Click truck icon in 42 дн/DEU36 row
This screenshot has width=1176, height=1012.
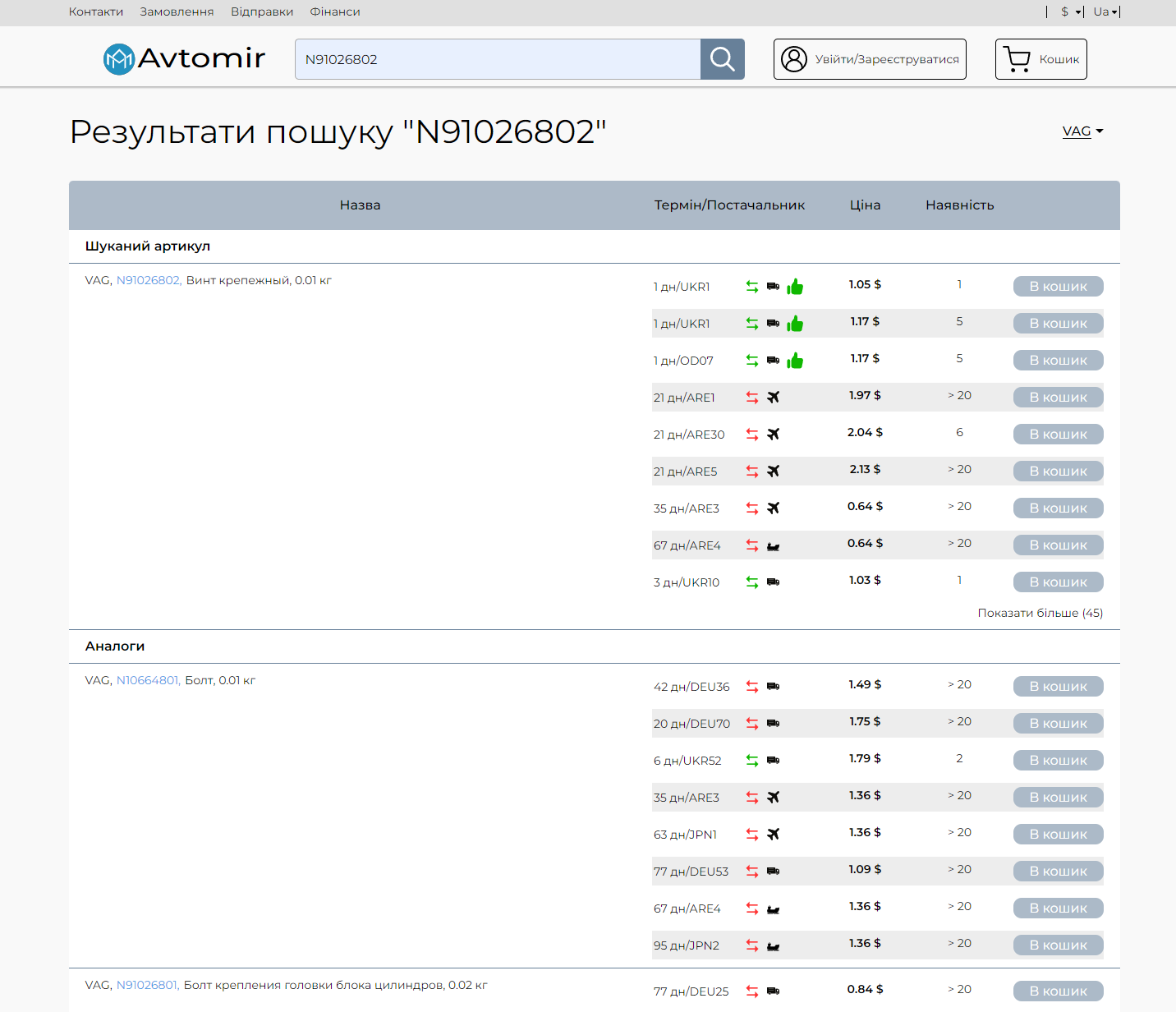774,687
